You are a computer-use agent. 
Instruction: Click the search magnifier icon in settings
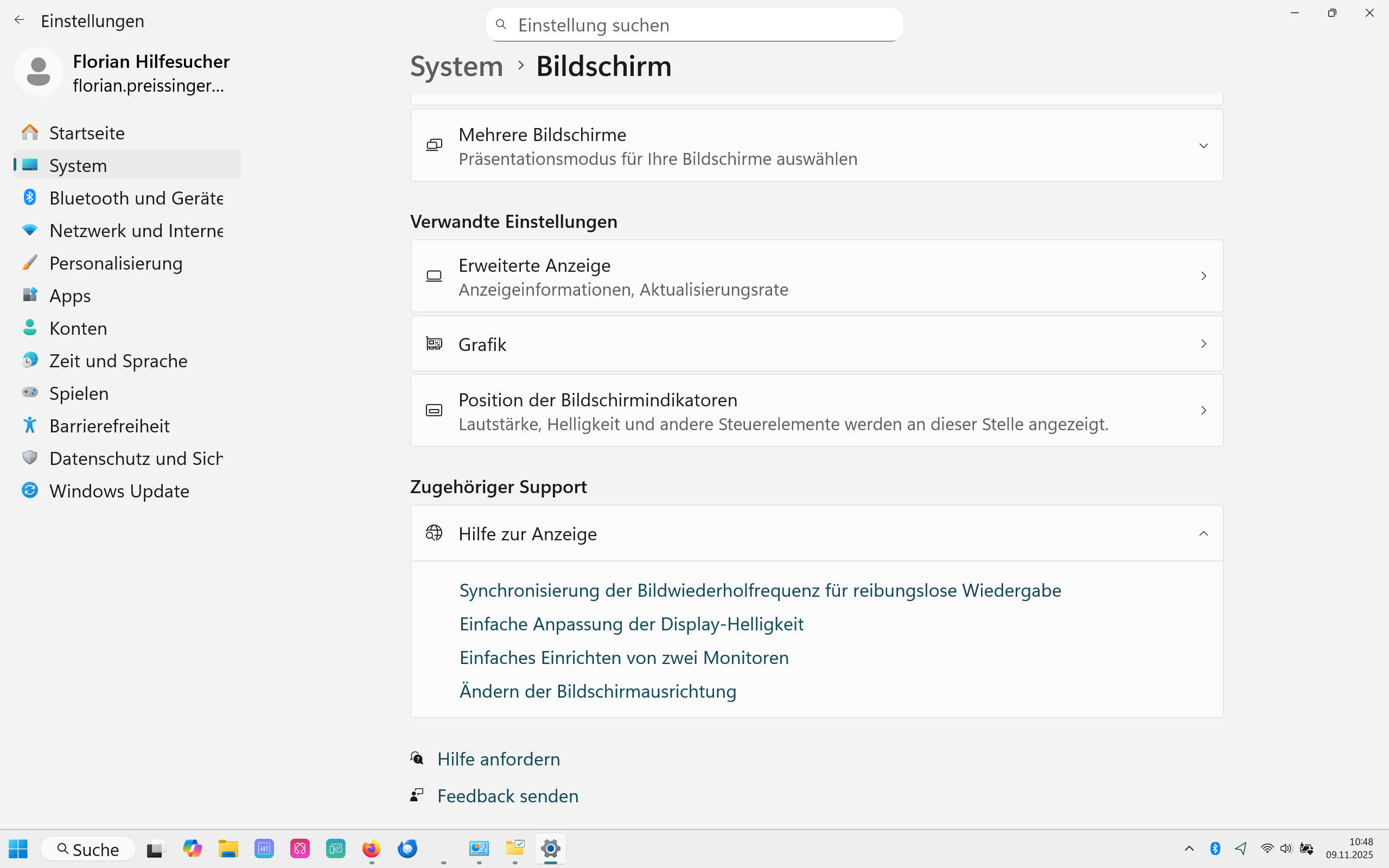point(500,25)
